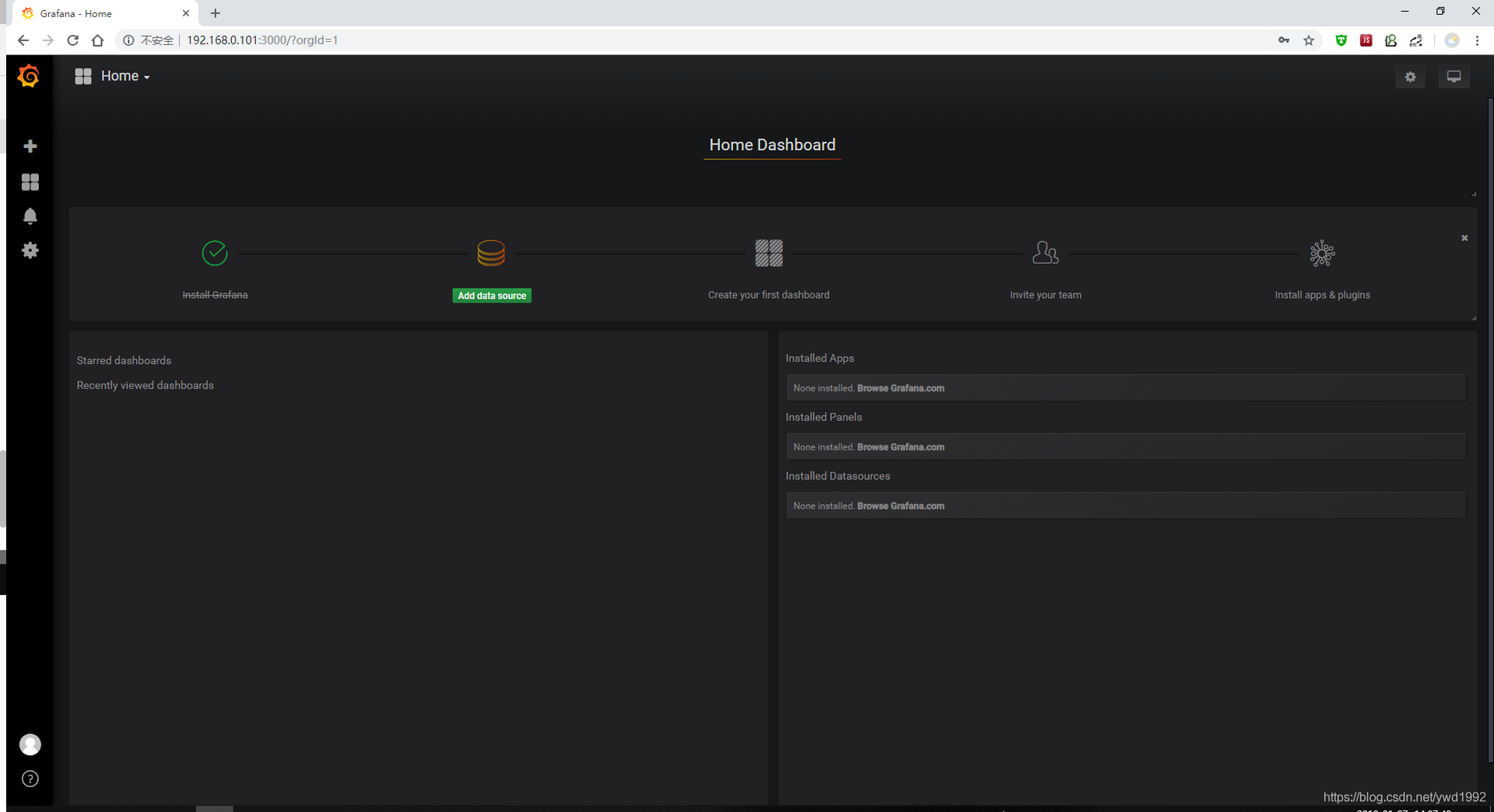Open Browse Grafana.com under Installed Apps
Screen dimensions: 1494x812
[900, 388]
